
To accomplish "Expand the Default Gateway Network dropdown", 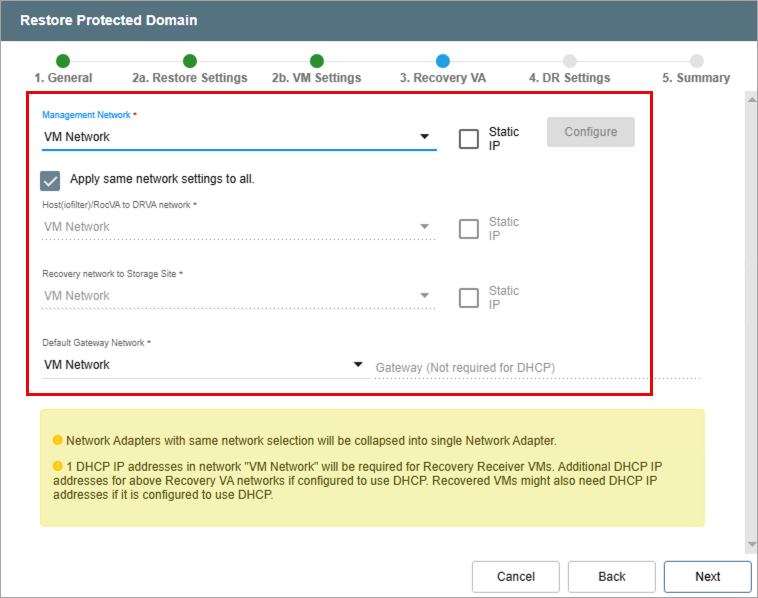I will (204, 365).
